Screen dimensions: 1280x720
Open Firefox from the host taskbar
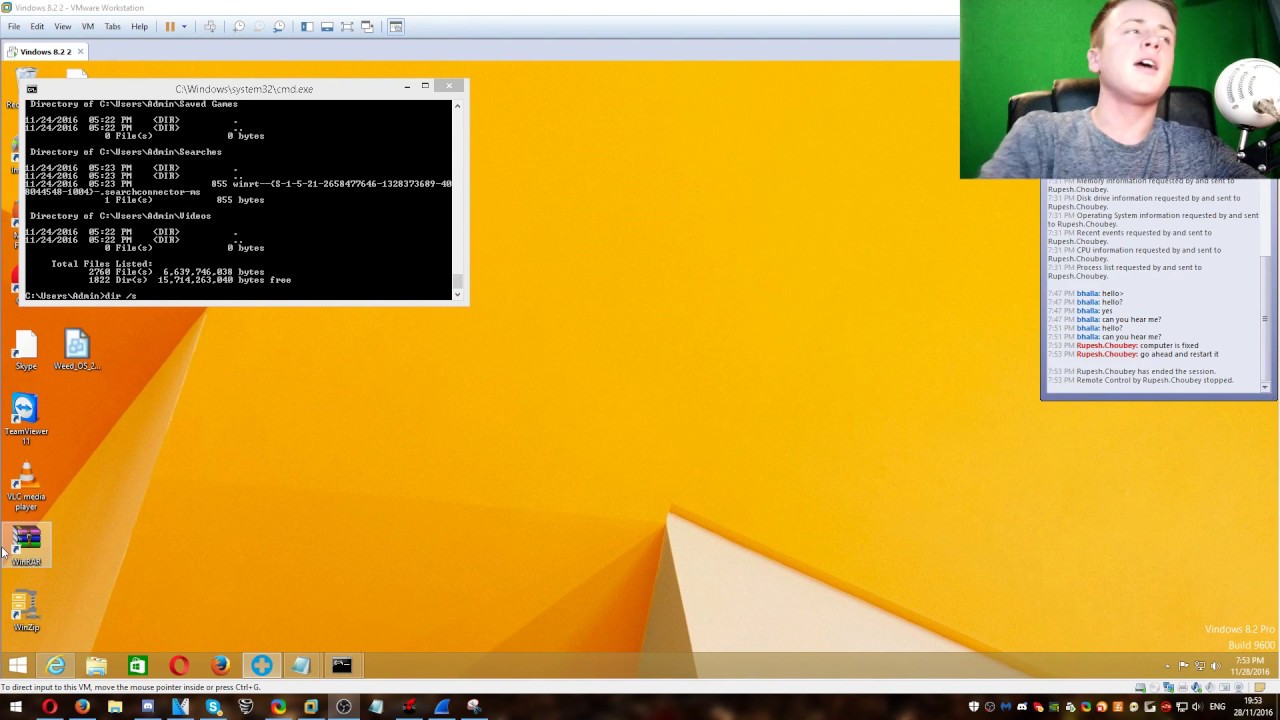pyautogui.click(x=82, y=707)
